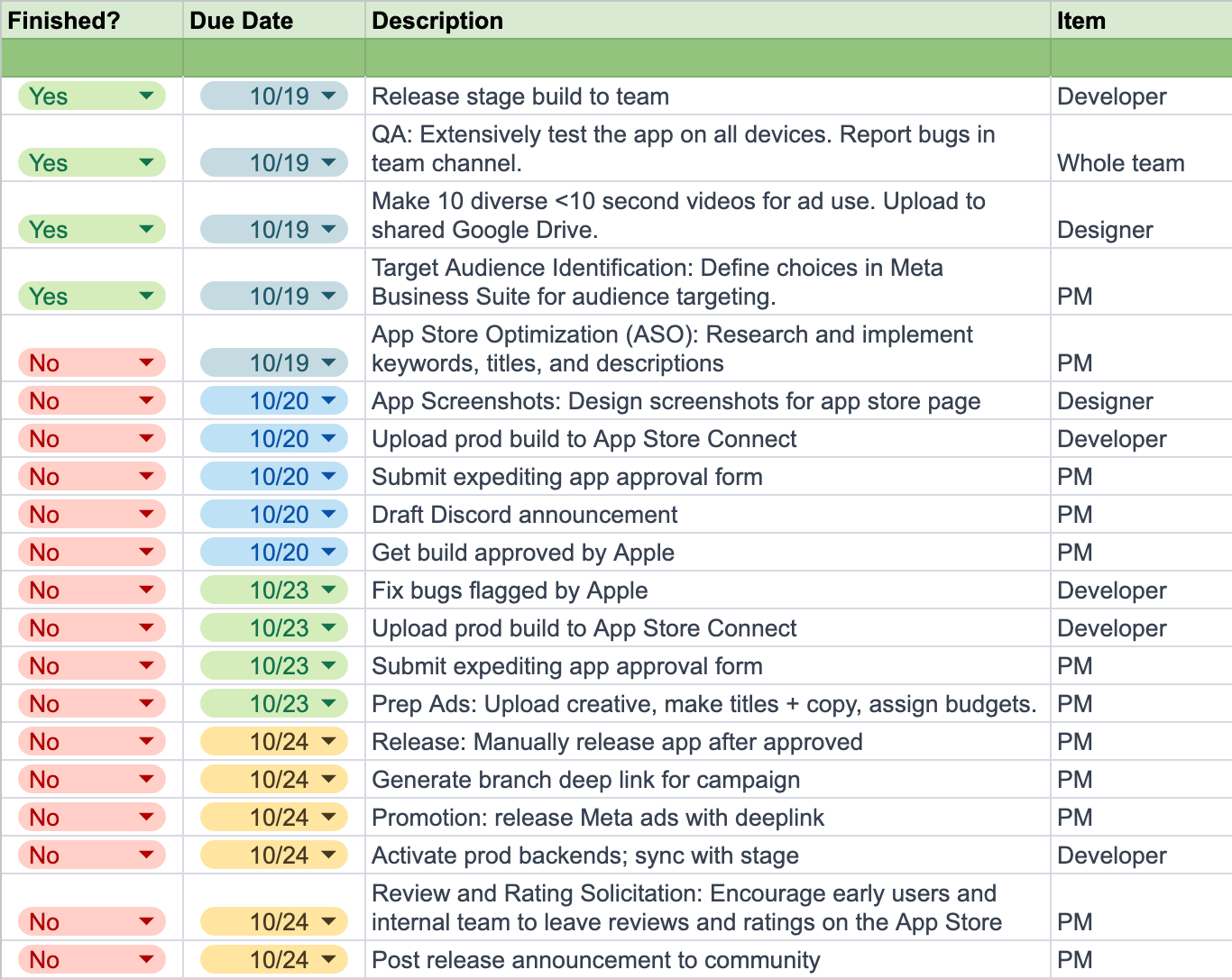Open Due Date dropdown for Post release announcement row
Viewport: 1232px width, 979px height.
(x=274, y=960)
